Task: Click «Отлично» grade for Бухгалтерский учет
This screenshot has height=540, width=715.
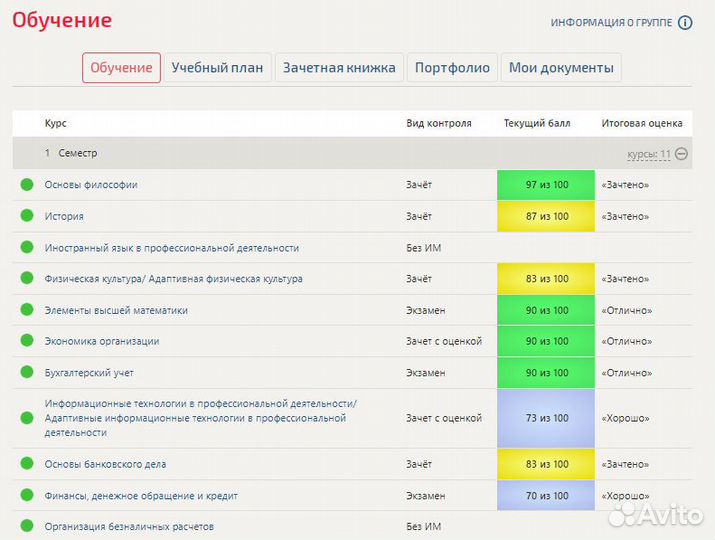Action: (627, 373)
